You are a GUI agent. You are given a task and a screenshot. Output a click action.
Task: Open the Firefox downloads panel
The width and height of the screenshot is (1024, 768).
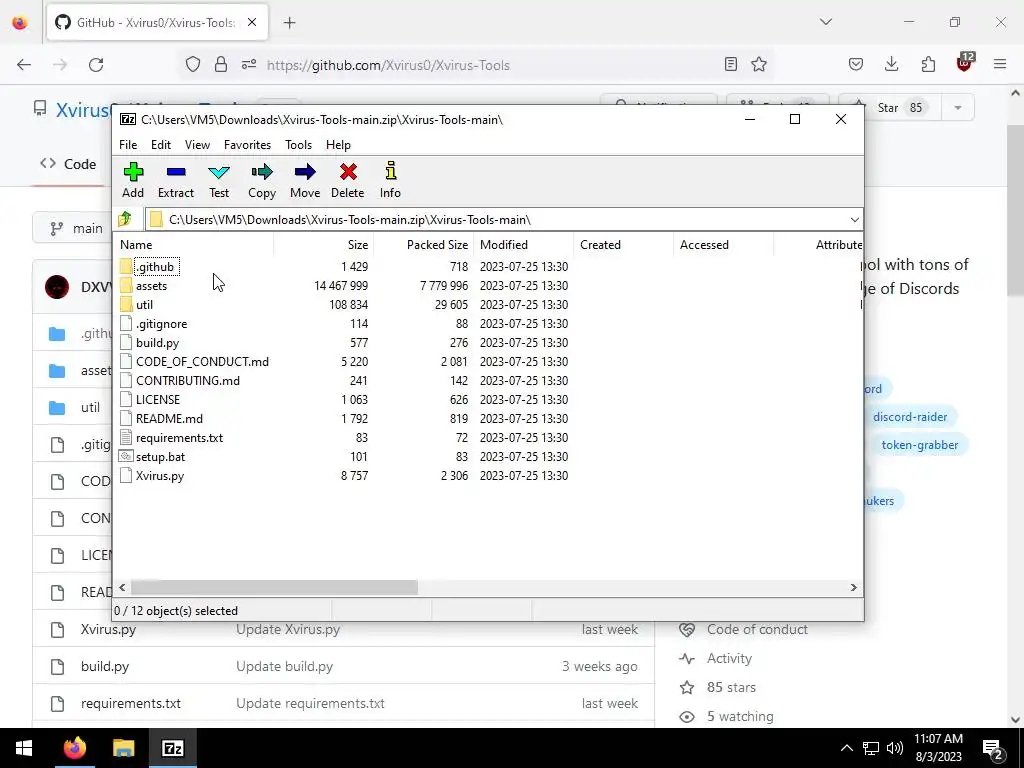click(x=891, y=65)
